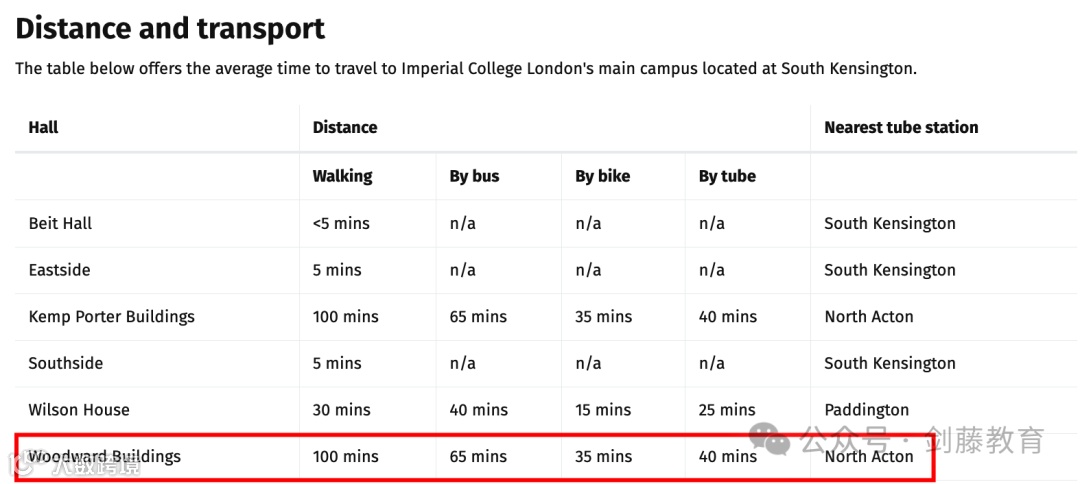Select the Hall column header
This screenshot has height=484, width=1080.
pos(44,128)
